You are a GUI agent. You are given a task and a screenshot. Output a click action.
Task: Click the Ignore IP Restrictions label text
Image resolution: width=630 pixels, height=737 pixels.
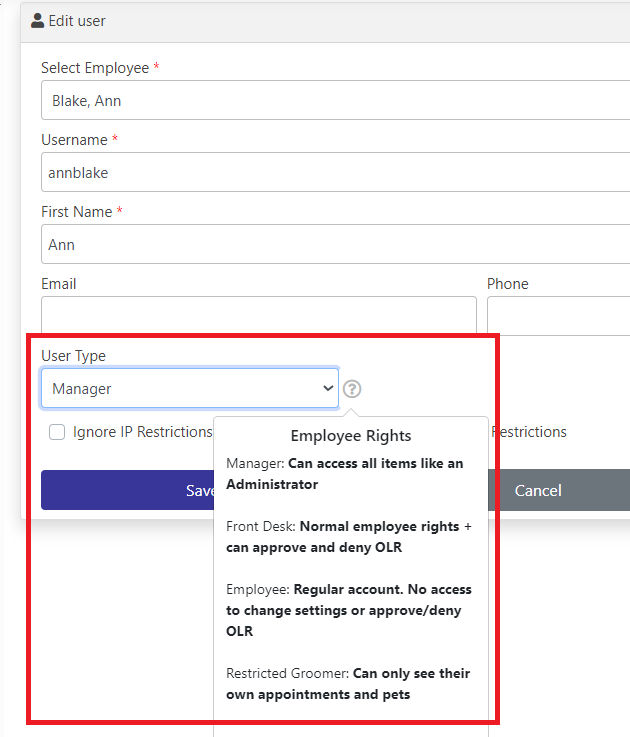pyautogui.click(x=142, y=432)
